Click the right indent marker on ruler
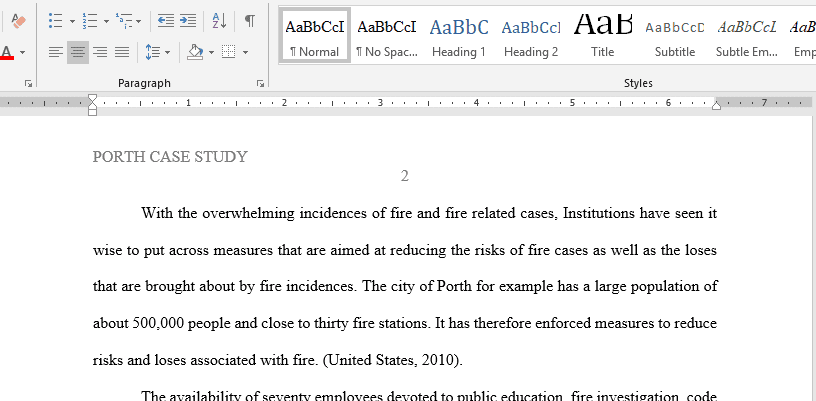The height and width of the screenshot is (401, 816). 717,106
